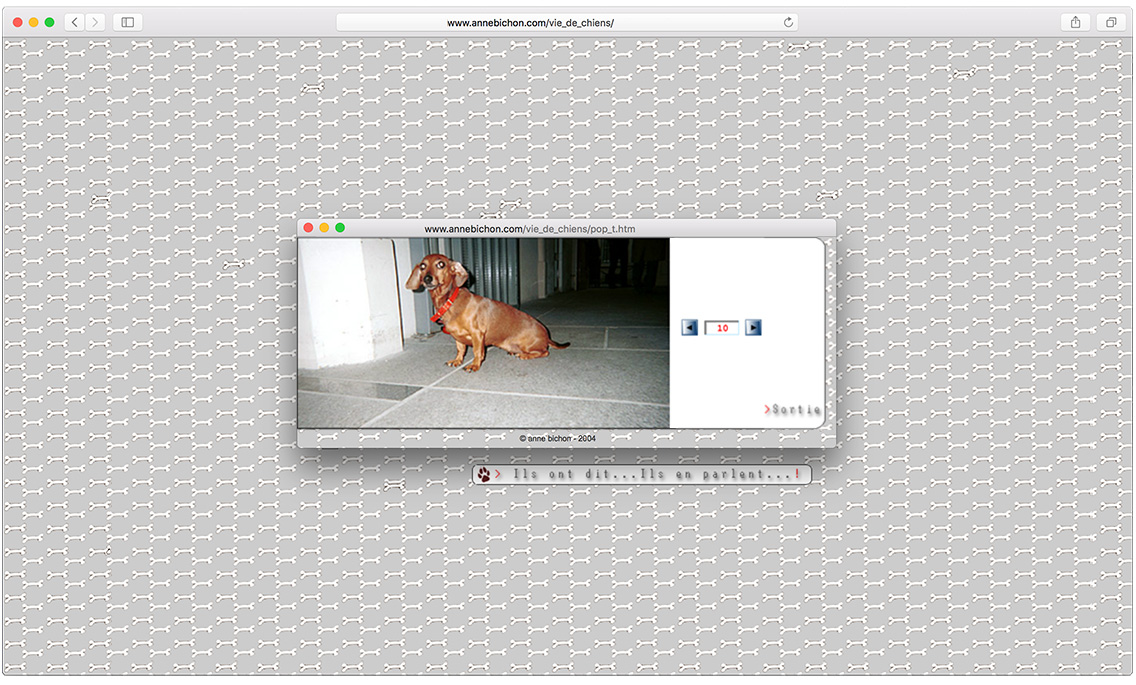Click the photo number field showing 10
This screenshot has height=685, width=1136.
pyautogui.click(x=721, y=327)
